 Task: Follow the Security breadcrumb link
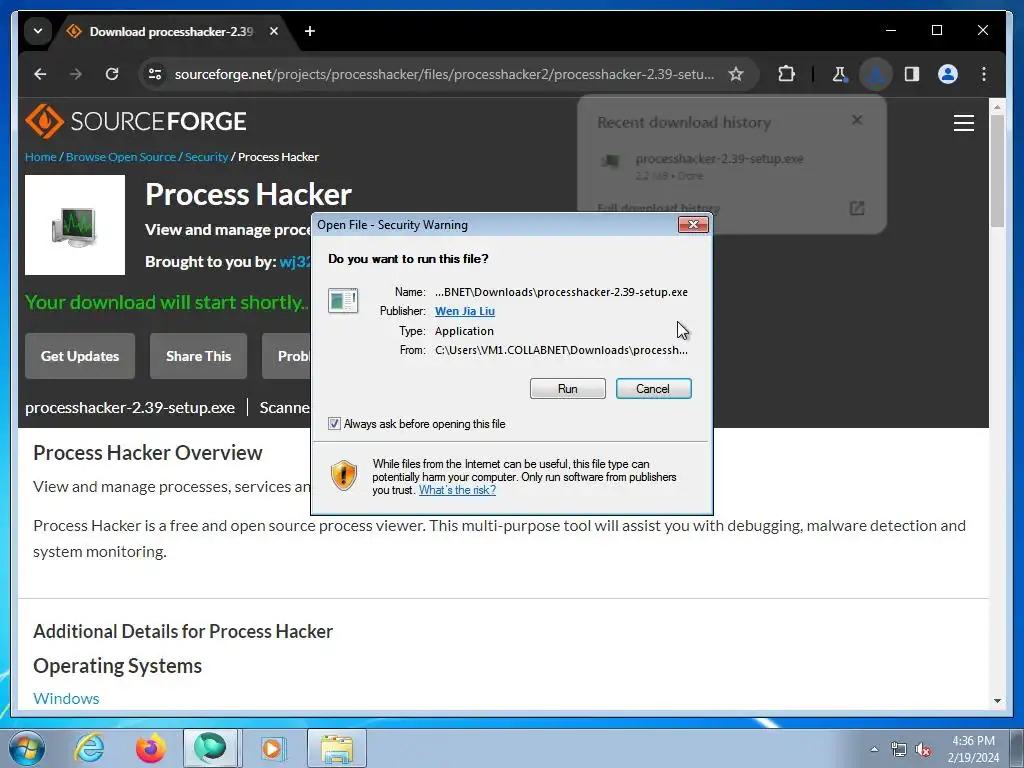pyautogui.click(x=206, y=157)
